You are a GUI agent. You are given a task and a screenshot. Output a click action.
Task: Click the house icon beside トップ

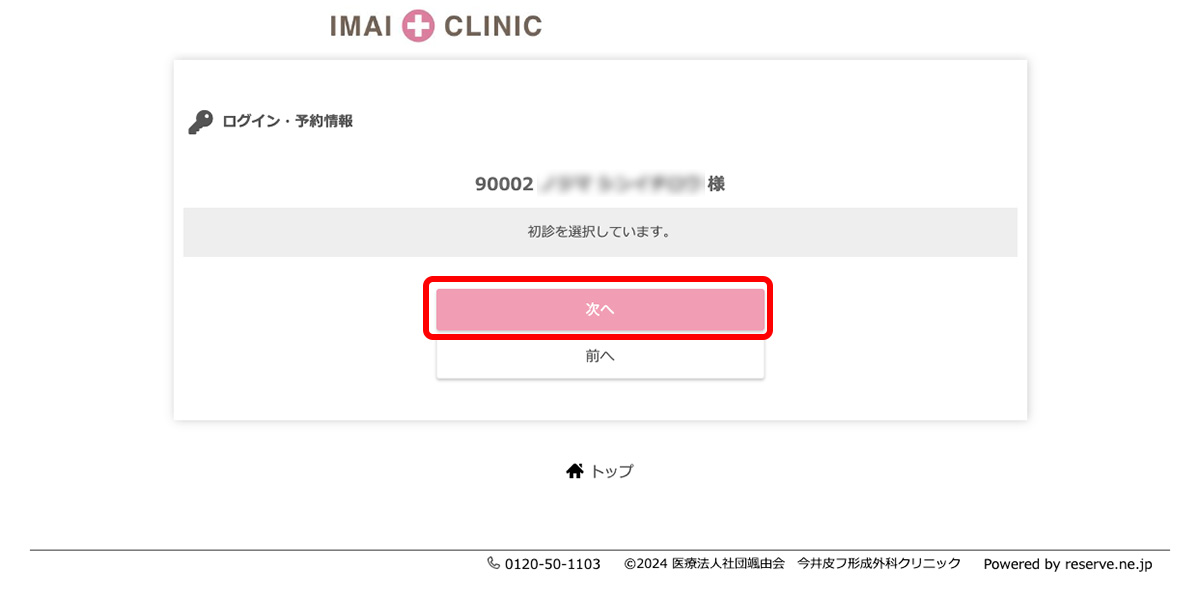click(575, 470)
